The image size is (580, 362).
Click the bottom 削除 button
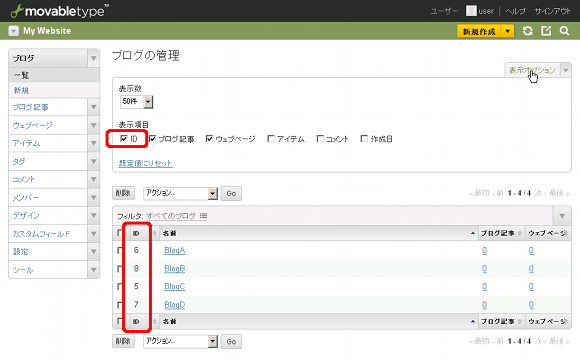tap(123, 341)
